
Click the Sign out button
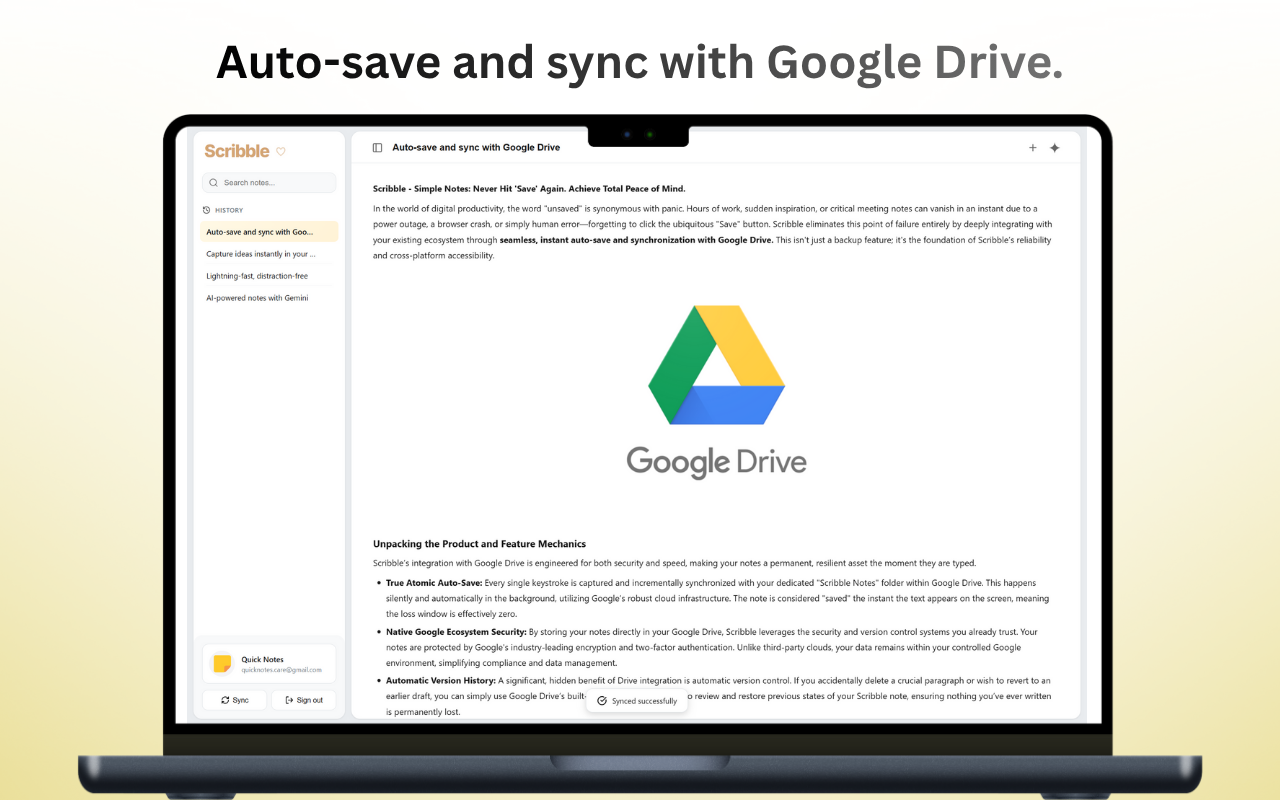[304, 700]
